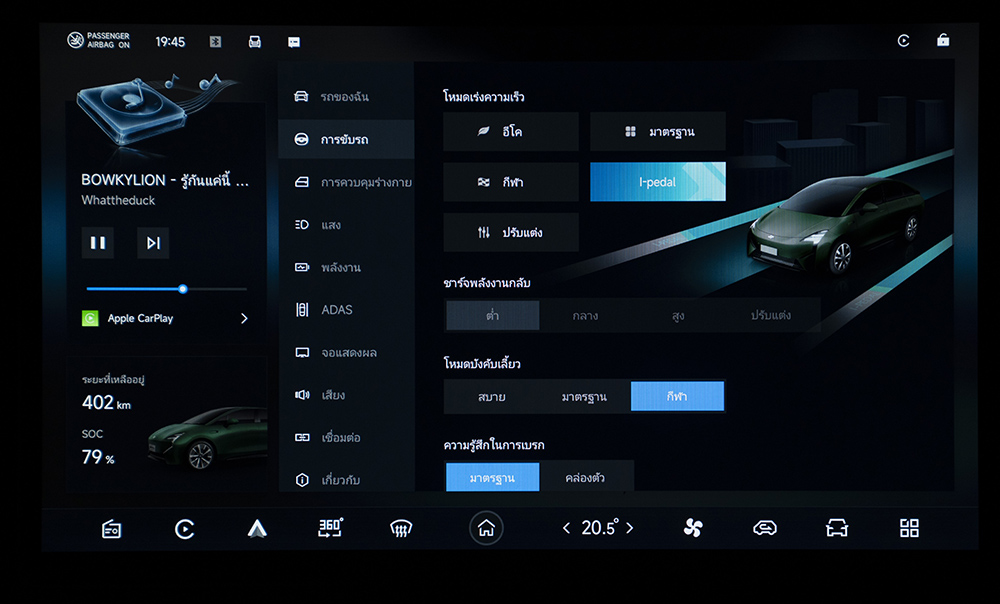Set regenerative charging to สูง

tap(678, 315)
